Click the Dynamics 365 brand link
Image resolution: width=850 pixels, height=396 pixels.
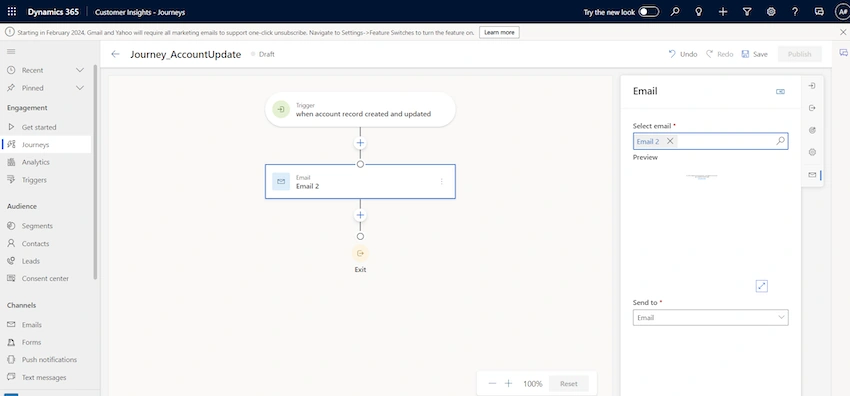point(53,11)
